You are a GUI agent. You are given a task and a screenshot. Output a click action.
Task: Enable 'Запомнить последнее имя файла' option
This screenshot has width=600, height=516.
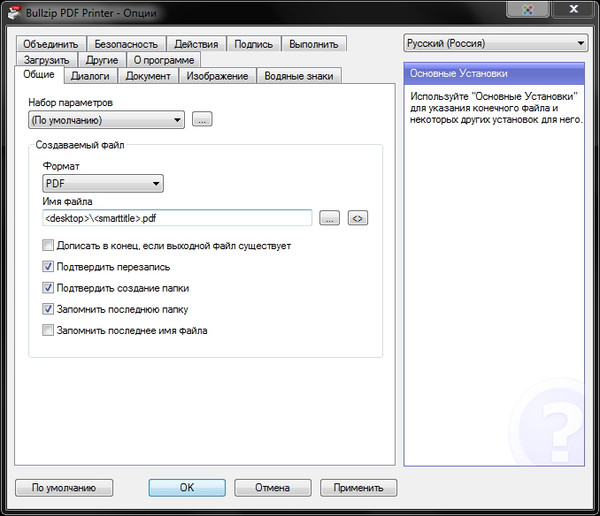click(48, 330)
